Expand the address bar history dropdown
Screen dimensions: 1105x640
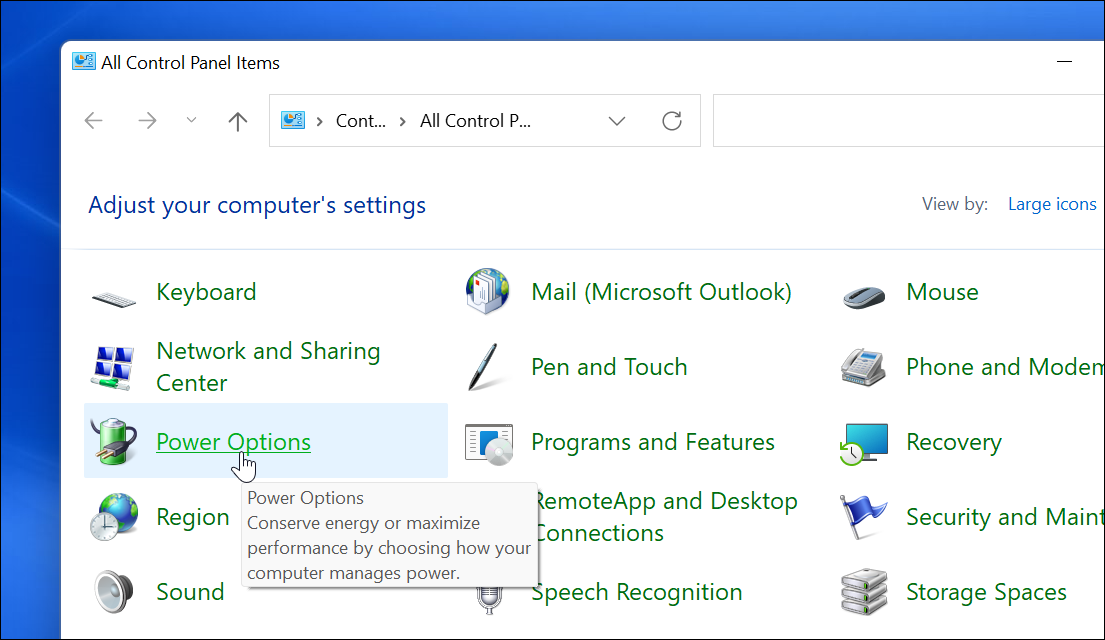point(617,121)
